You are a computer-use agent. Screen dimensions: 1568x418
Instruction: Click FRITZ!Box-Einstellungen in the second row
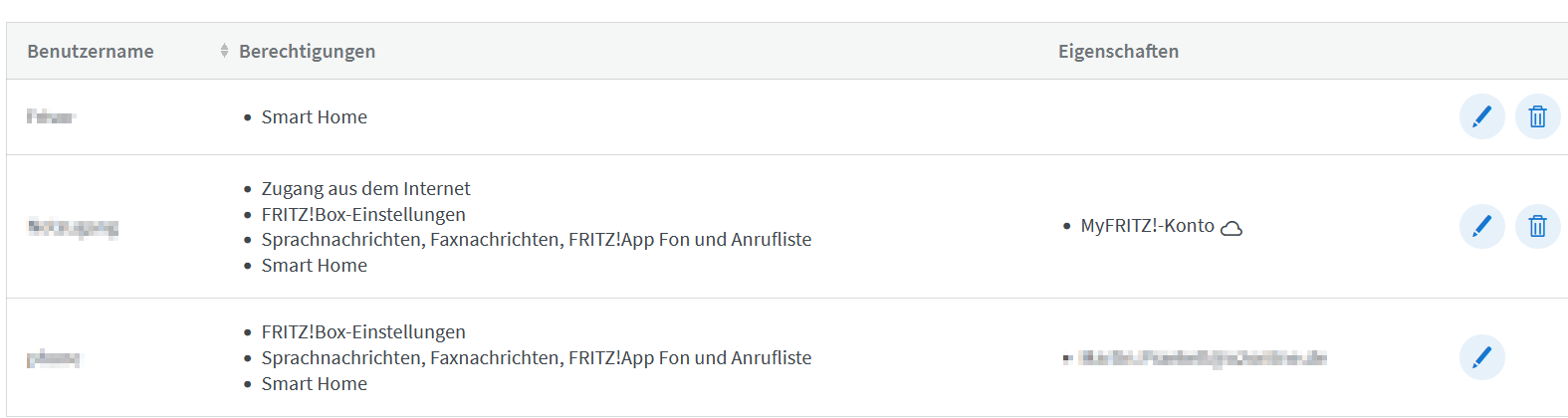tap(363, 214)
